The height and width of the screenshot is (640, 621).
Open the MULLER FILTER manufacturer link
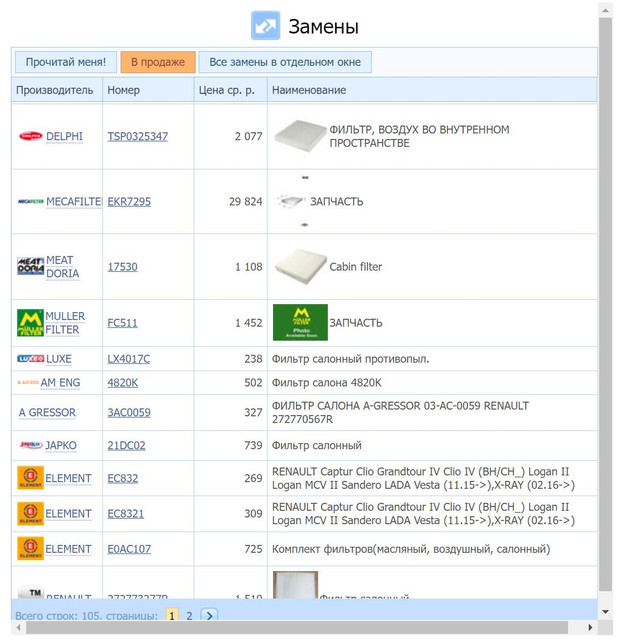[65, 323]
